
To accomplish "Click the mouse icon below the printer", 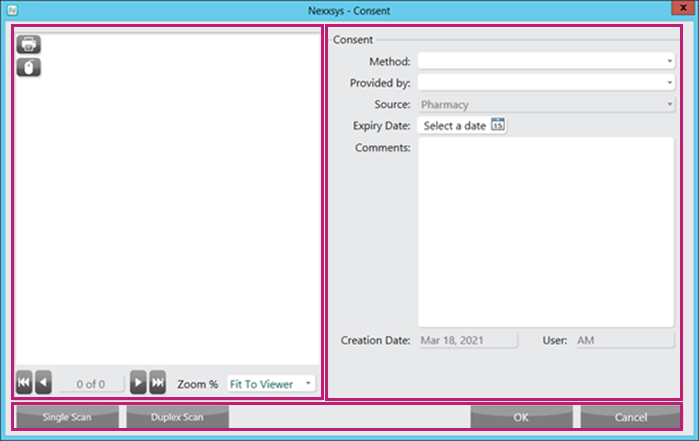I will pyautogui.click(x=29, y=67).
